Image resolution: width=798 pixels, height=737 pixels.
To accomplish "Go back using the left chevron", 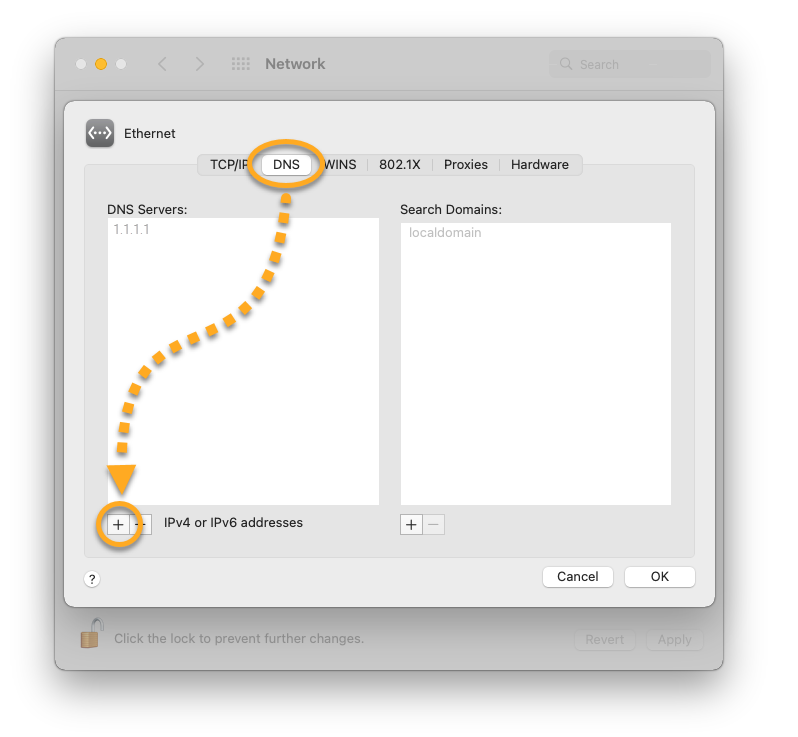I will [162, 64].
